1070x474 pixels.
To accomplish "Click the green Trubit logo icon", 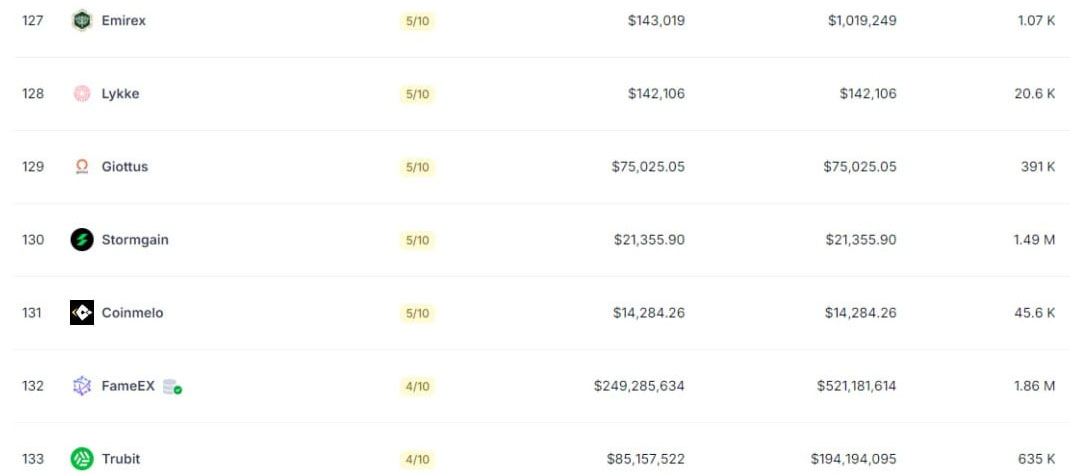I will coord(82,458).
